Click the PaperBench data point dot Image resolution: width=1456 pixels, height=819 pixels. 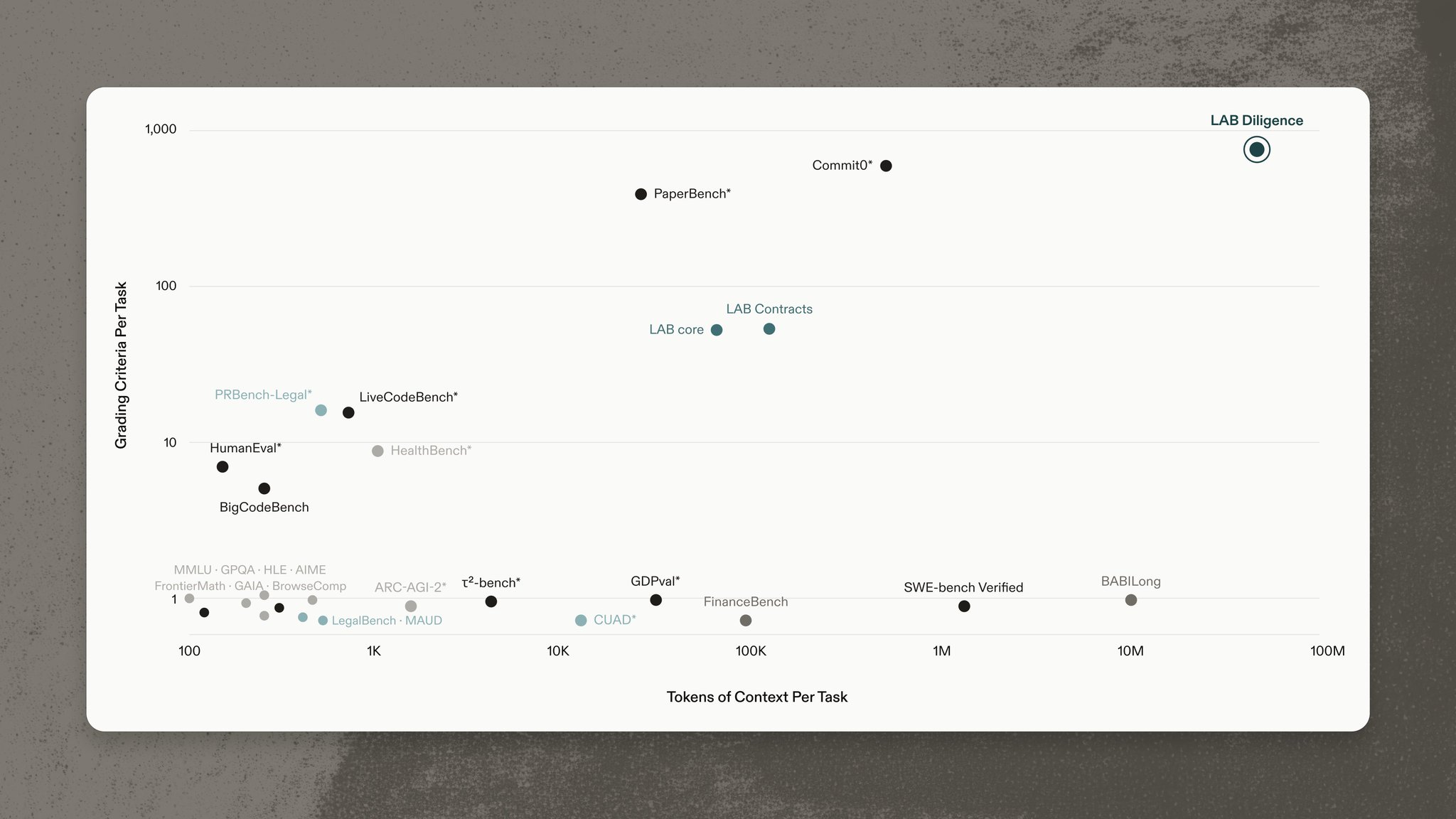point(641,194)
